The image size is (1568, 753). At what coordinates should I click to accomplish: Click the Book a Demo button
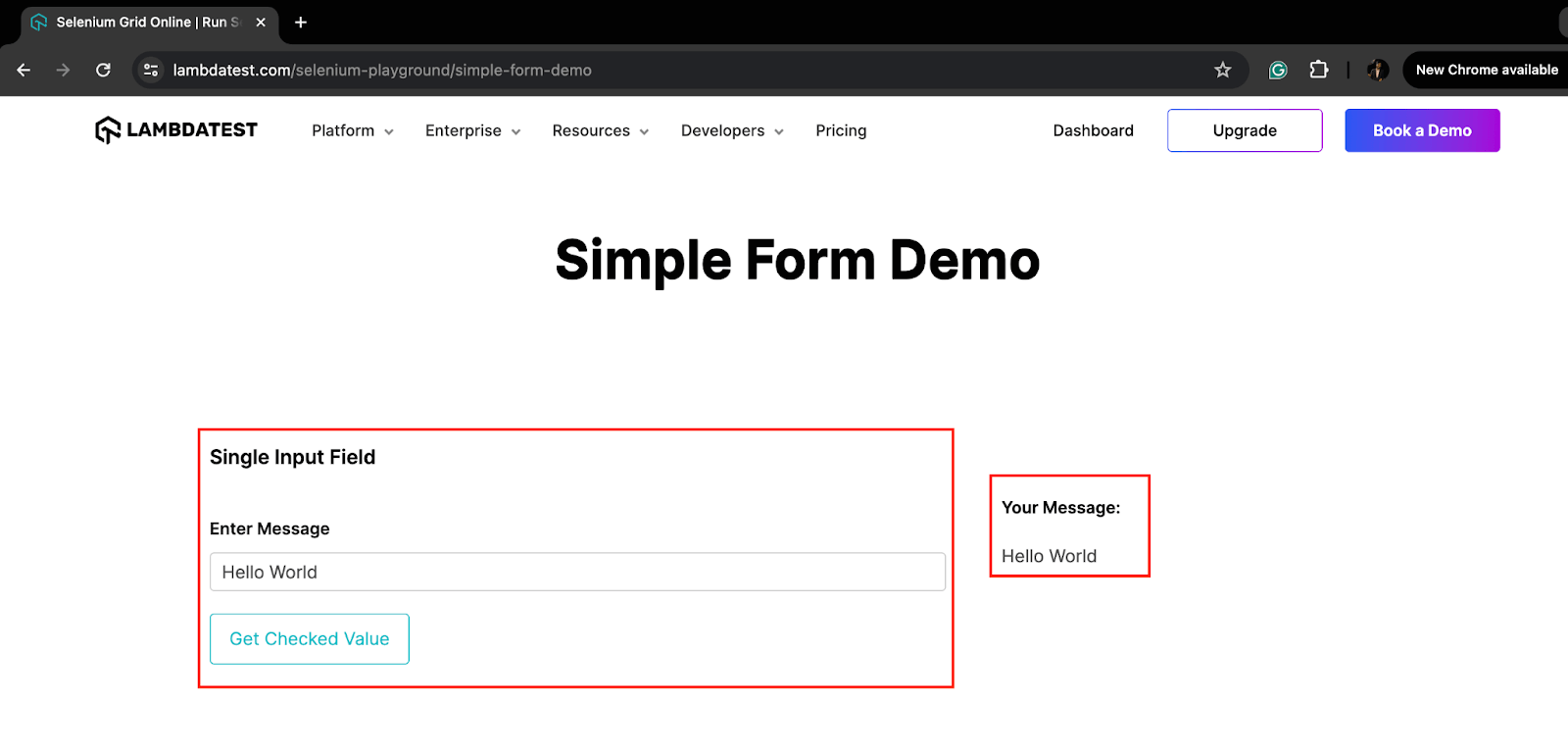pos(1422,130)
